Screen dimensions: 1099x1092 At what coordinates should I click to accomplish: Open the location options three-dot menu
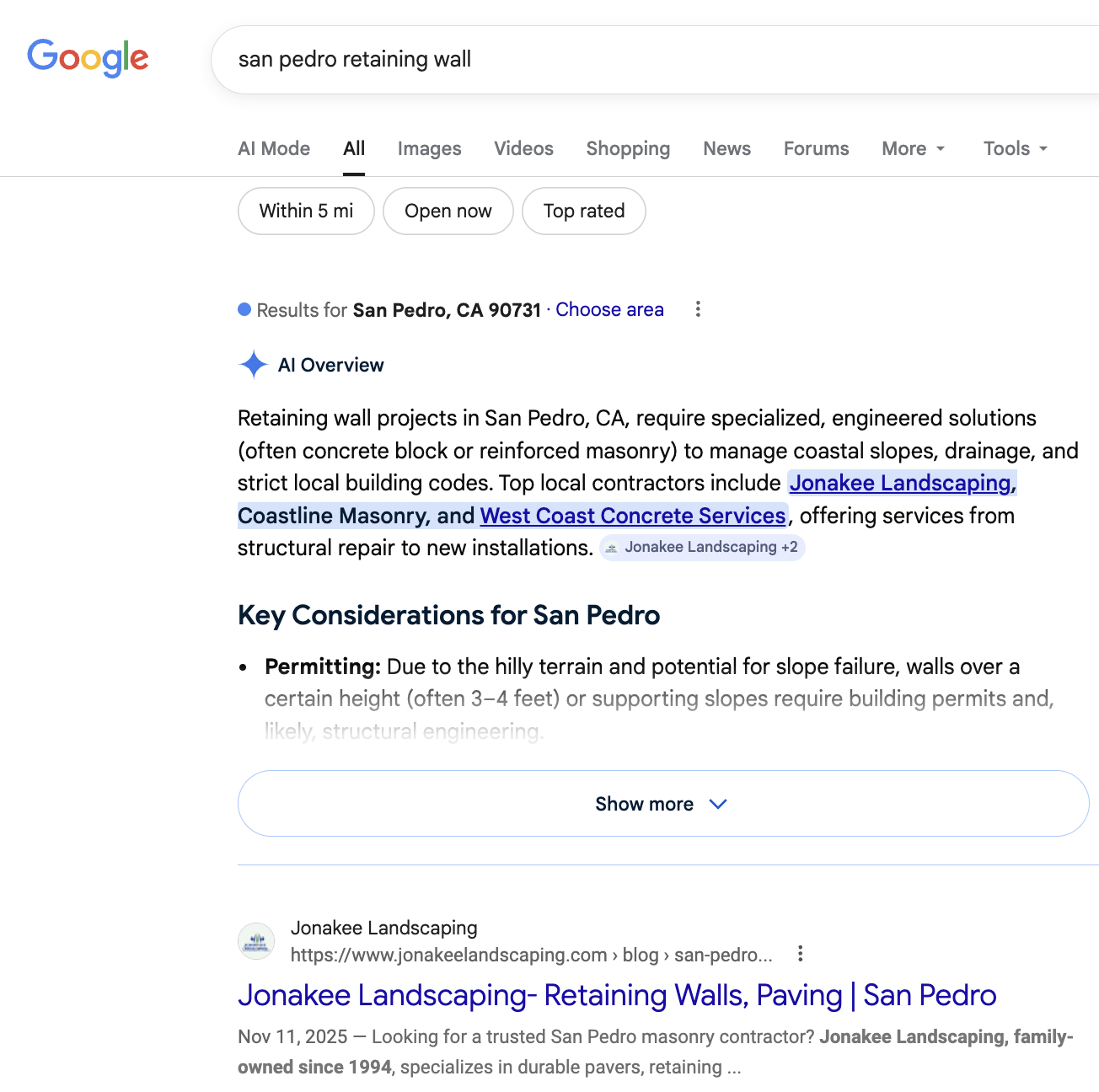(698, 309)
